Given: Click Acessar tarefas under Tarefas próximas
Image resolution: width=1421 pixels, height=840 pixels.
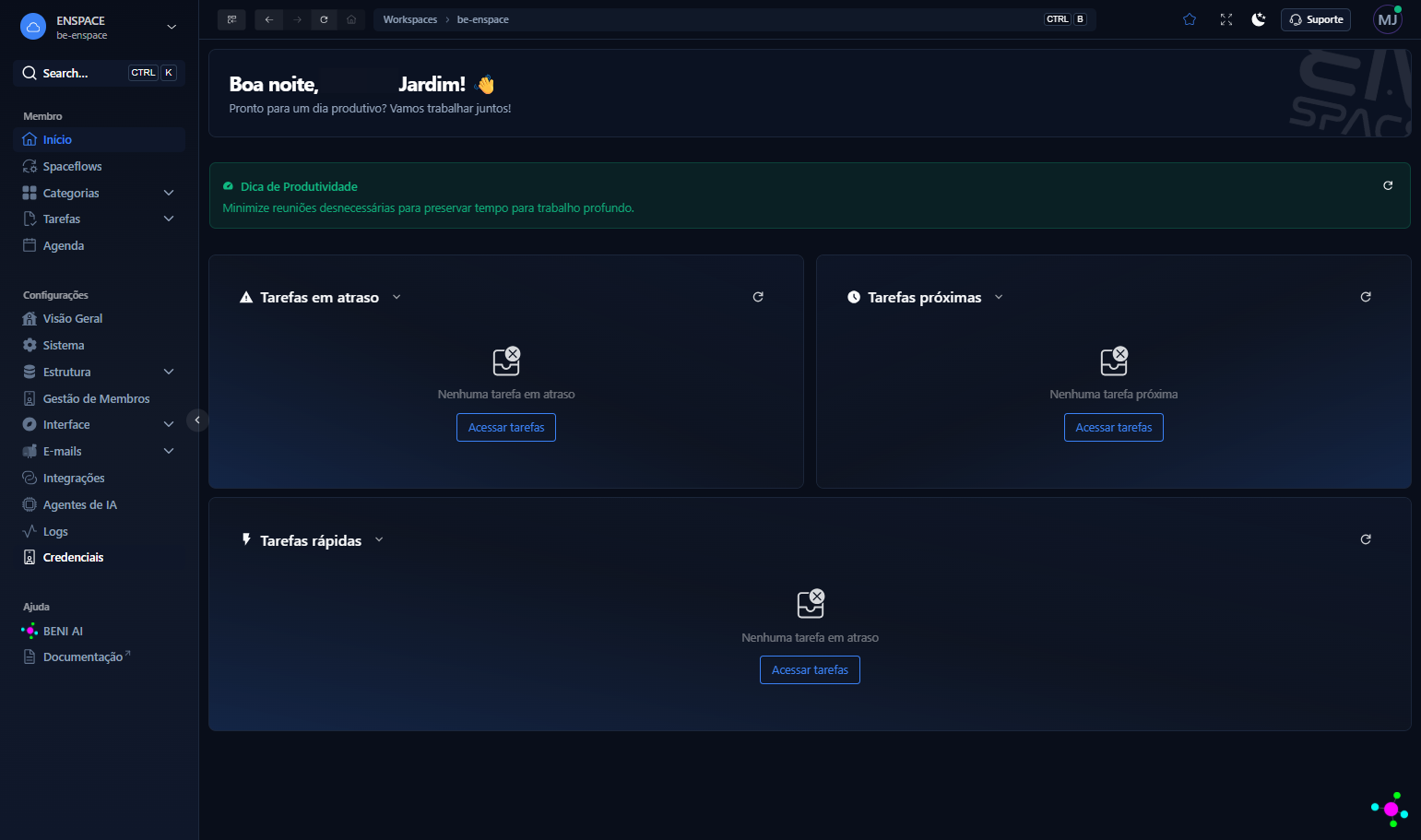Looking at the screenshot, I should 1114,427.
